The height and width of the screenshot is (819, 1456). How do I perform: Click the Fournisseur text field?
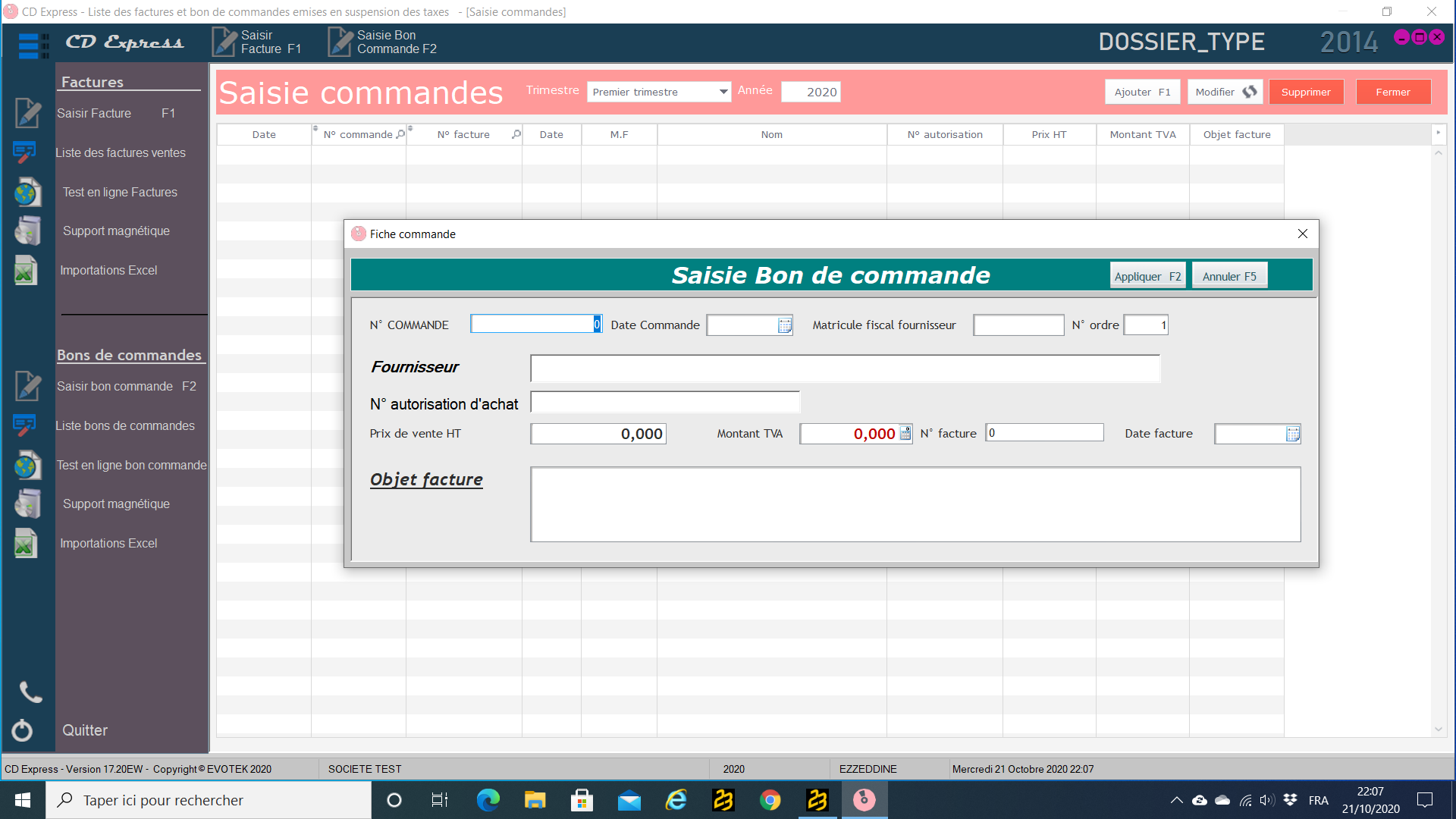coord(845,369)
